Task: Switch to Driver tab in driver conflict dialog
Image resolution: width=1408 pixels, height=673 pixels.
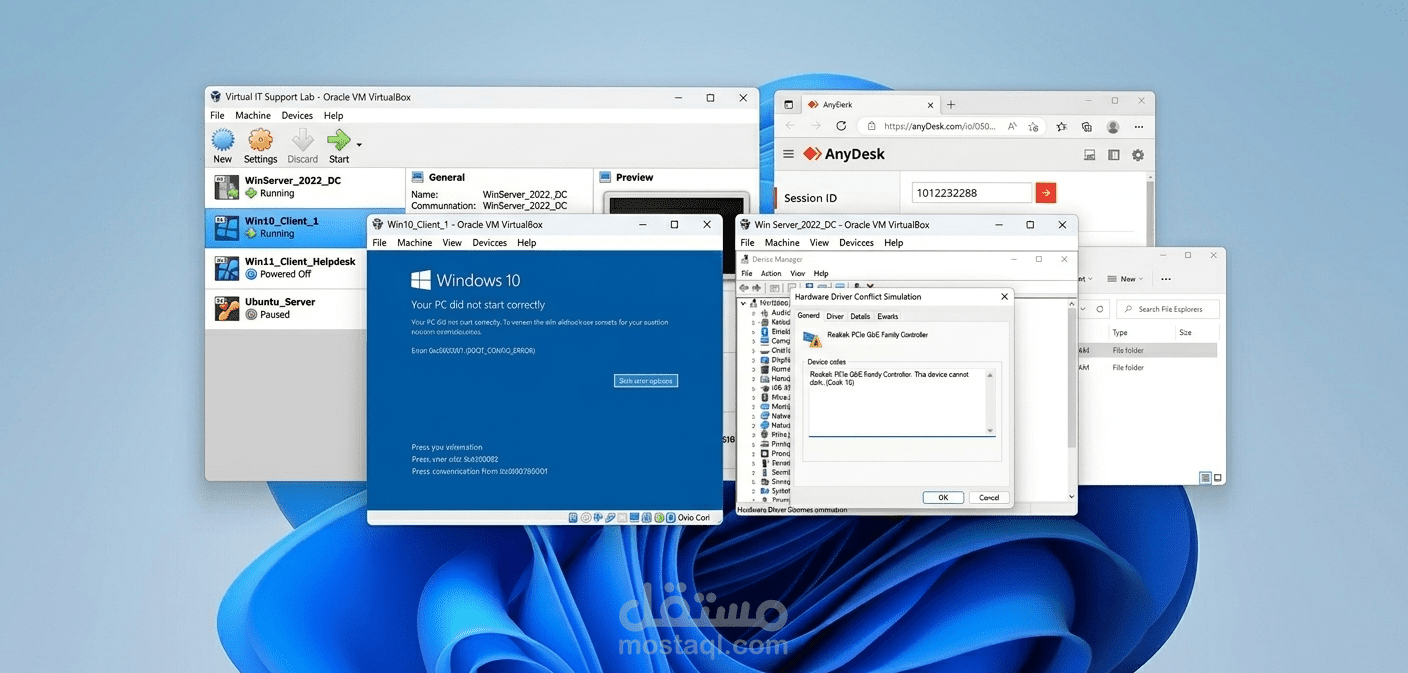Action: tap(835, 316)
